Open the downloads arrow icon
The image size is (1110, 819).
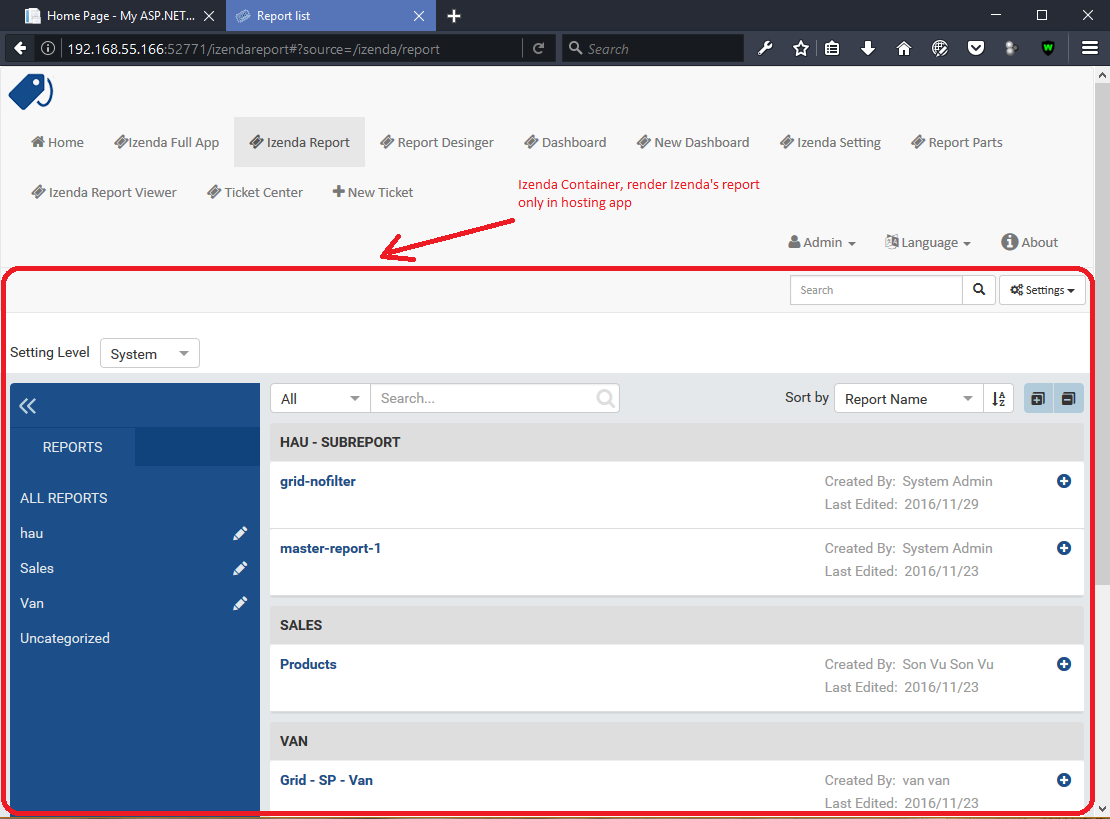click(868, 48)
